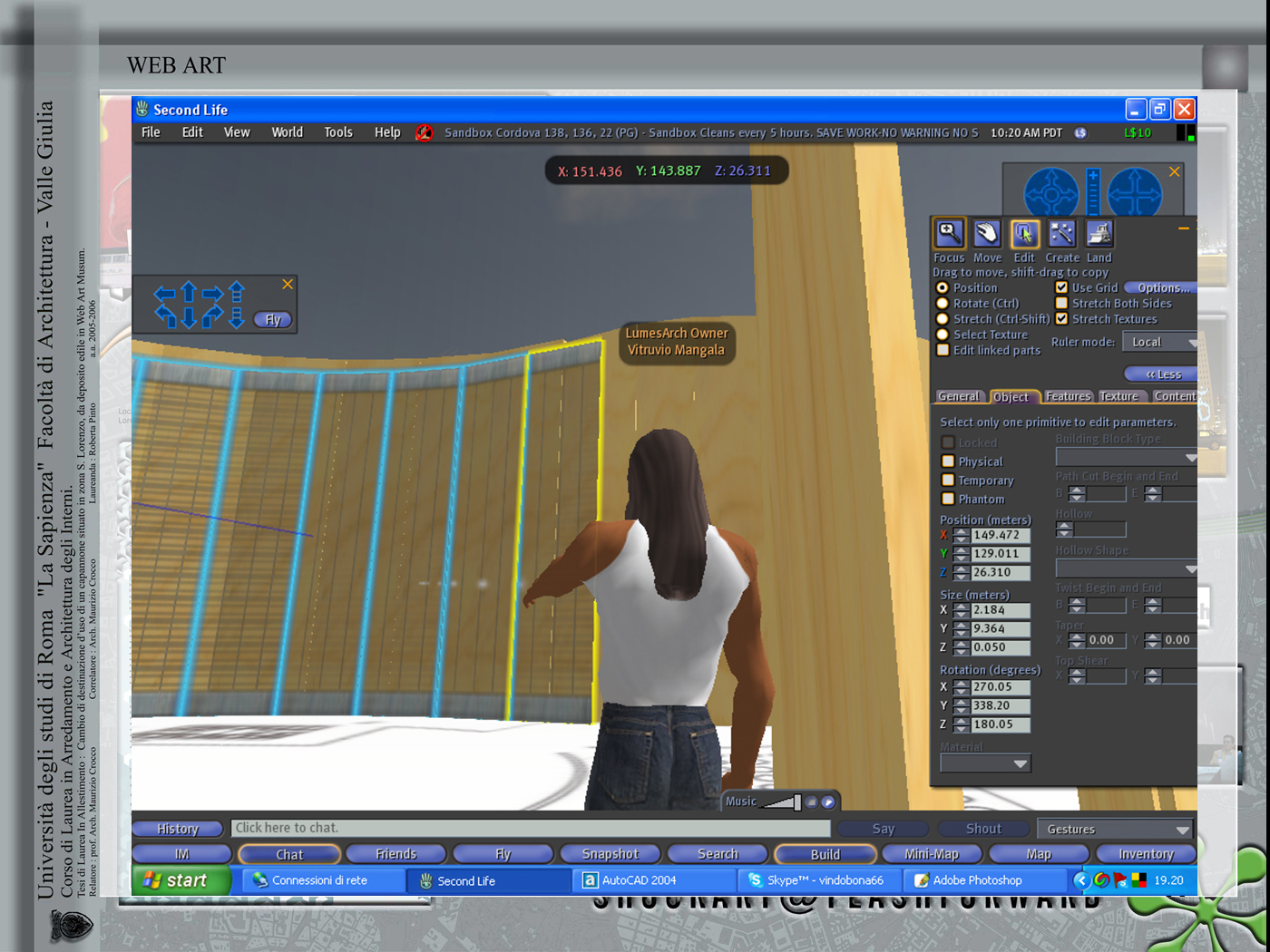1270x952 pixels.
Task: Select the Focus tool icon
Action: tap(949, 234)
